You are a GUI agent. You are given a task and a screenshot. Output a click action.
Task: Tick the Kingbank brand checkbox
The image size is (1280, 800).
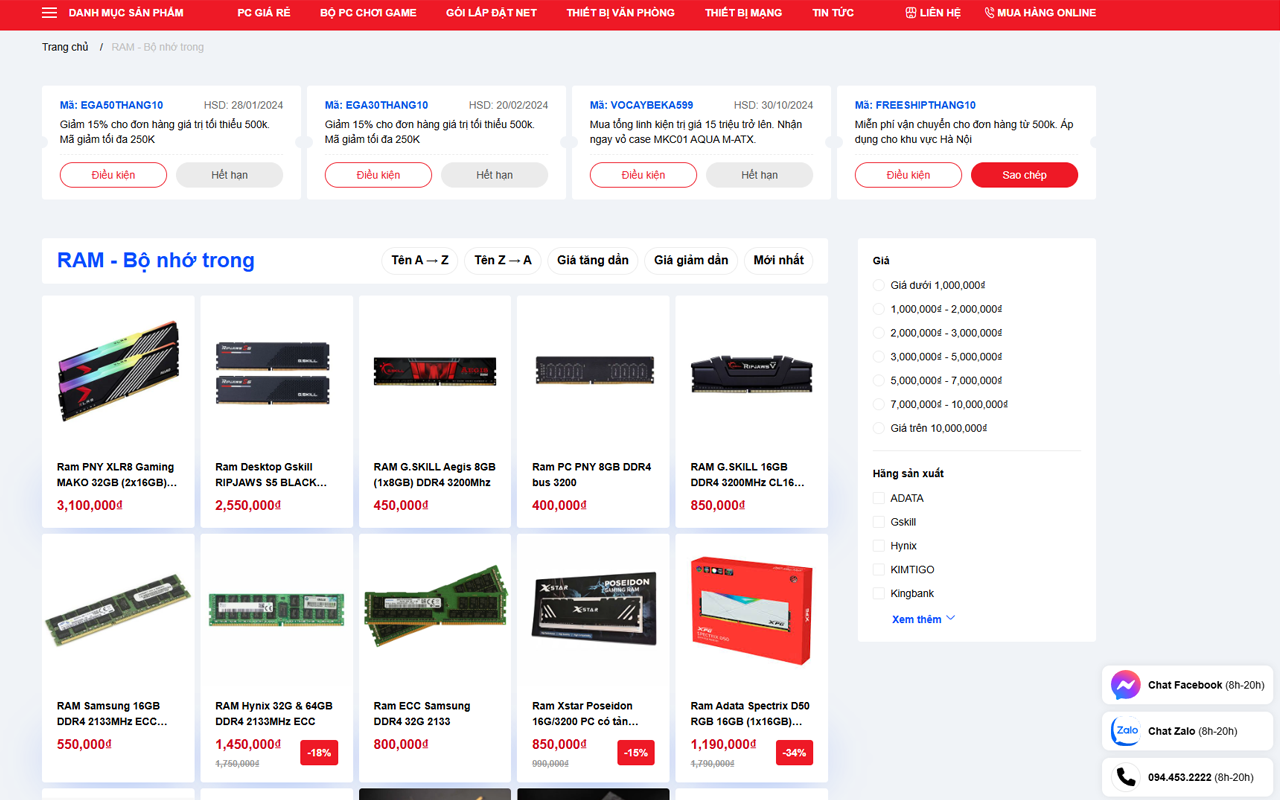point(879,593)
